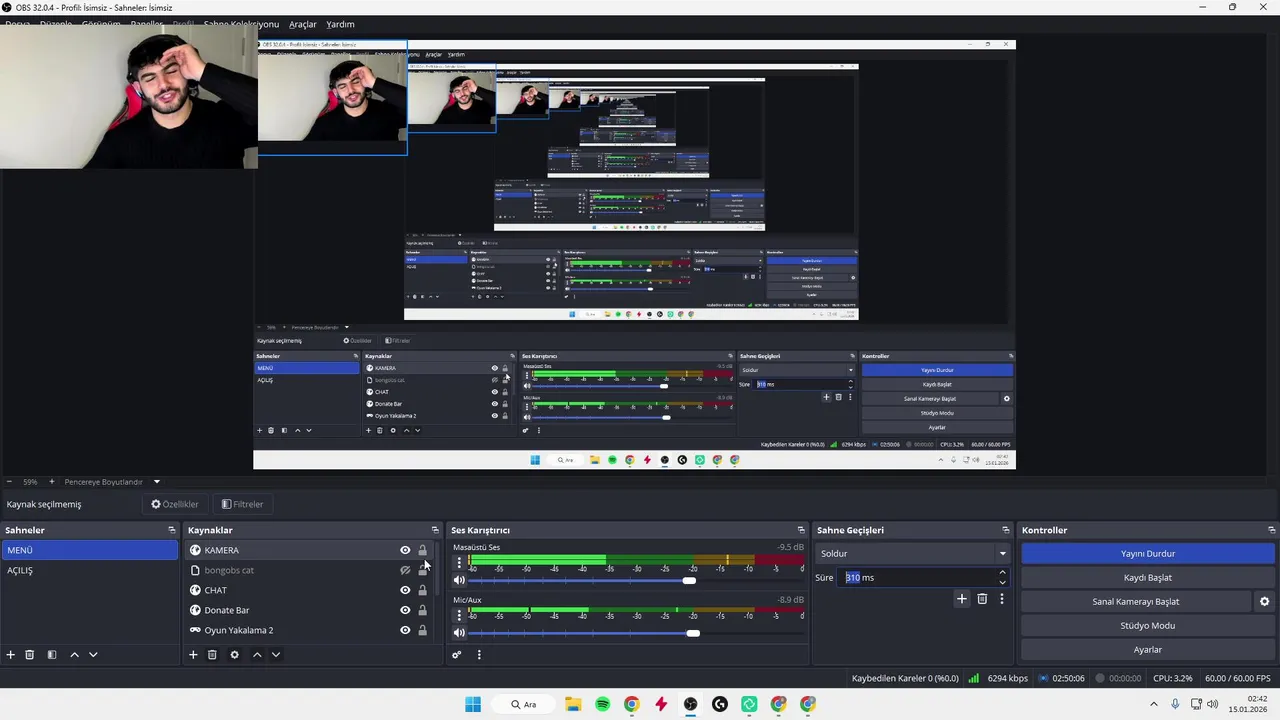This screenshot has width=1280, height=720.
Task: Toggle lock on KAMERA source
Action: [422, 550]
